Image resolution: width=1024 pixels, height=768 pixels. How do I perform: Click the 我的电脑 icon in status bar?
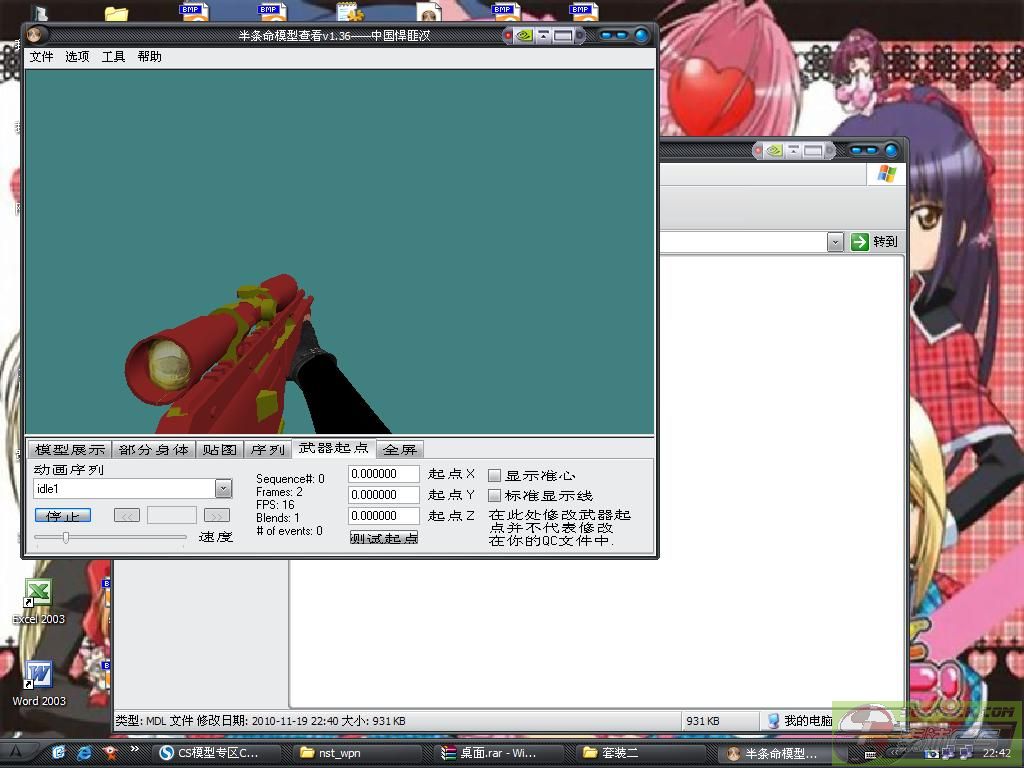(774, 721)
